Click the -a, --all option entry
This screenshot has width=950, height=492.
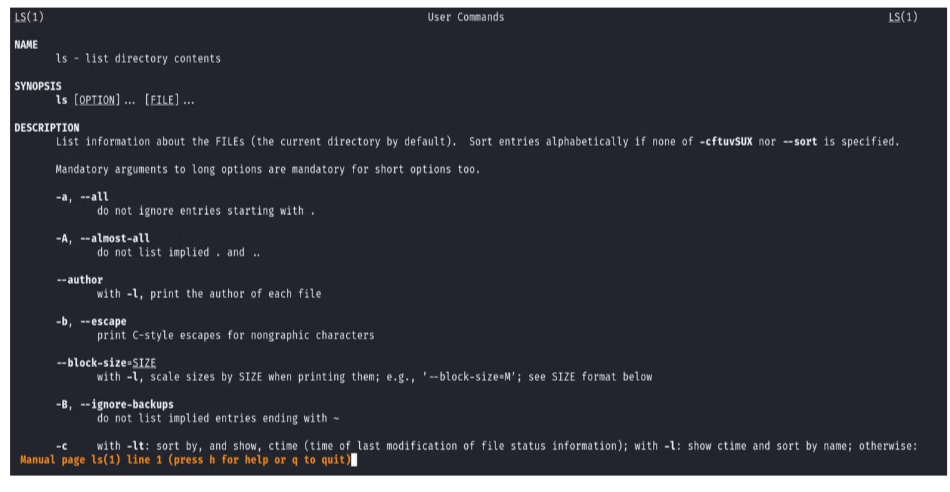(82, 197)
